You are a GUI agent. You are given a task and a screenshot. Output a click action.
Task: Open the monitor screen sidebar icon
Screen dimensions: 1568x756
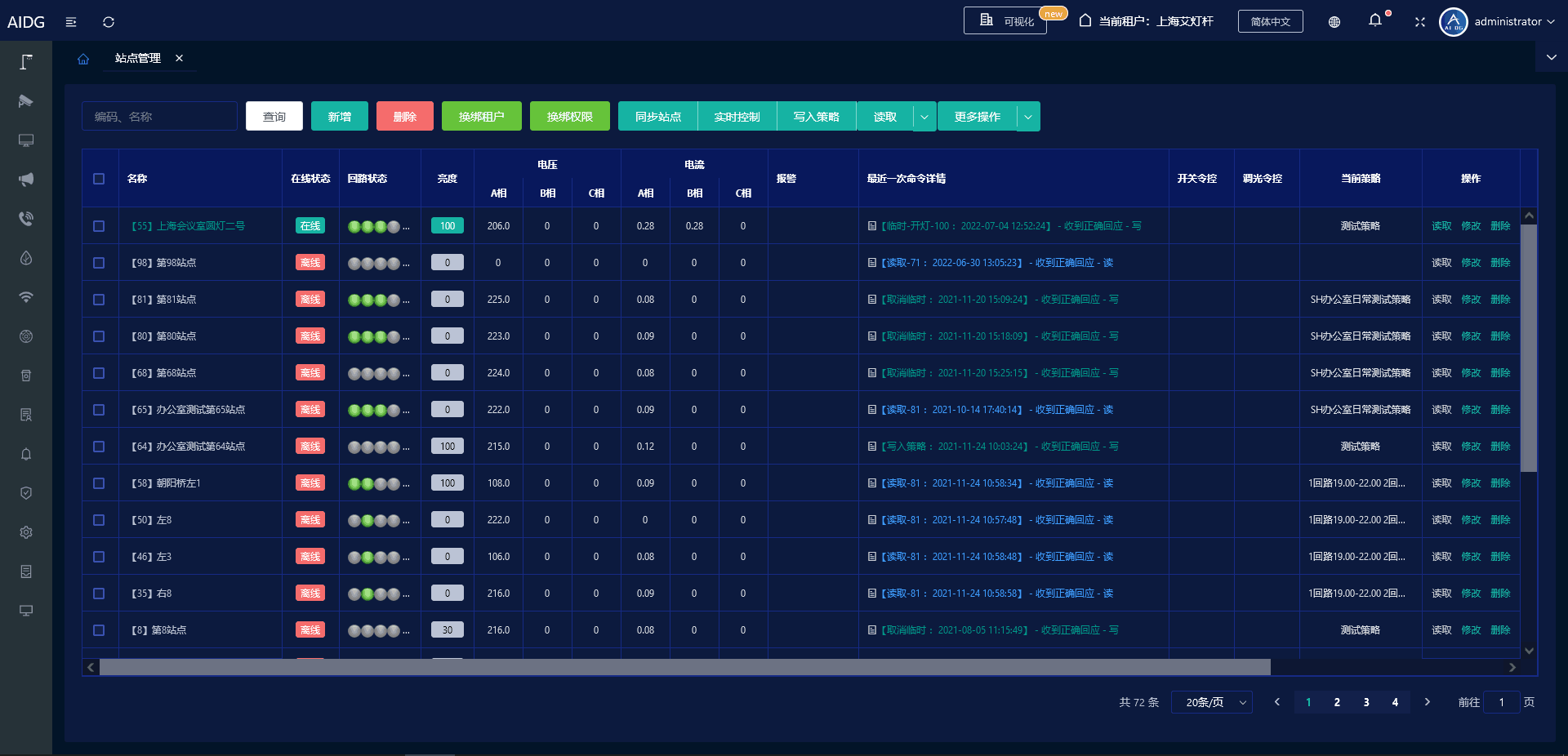click(x=26, y=140)
